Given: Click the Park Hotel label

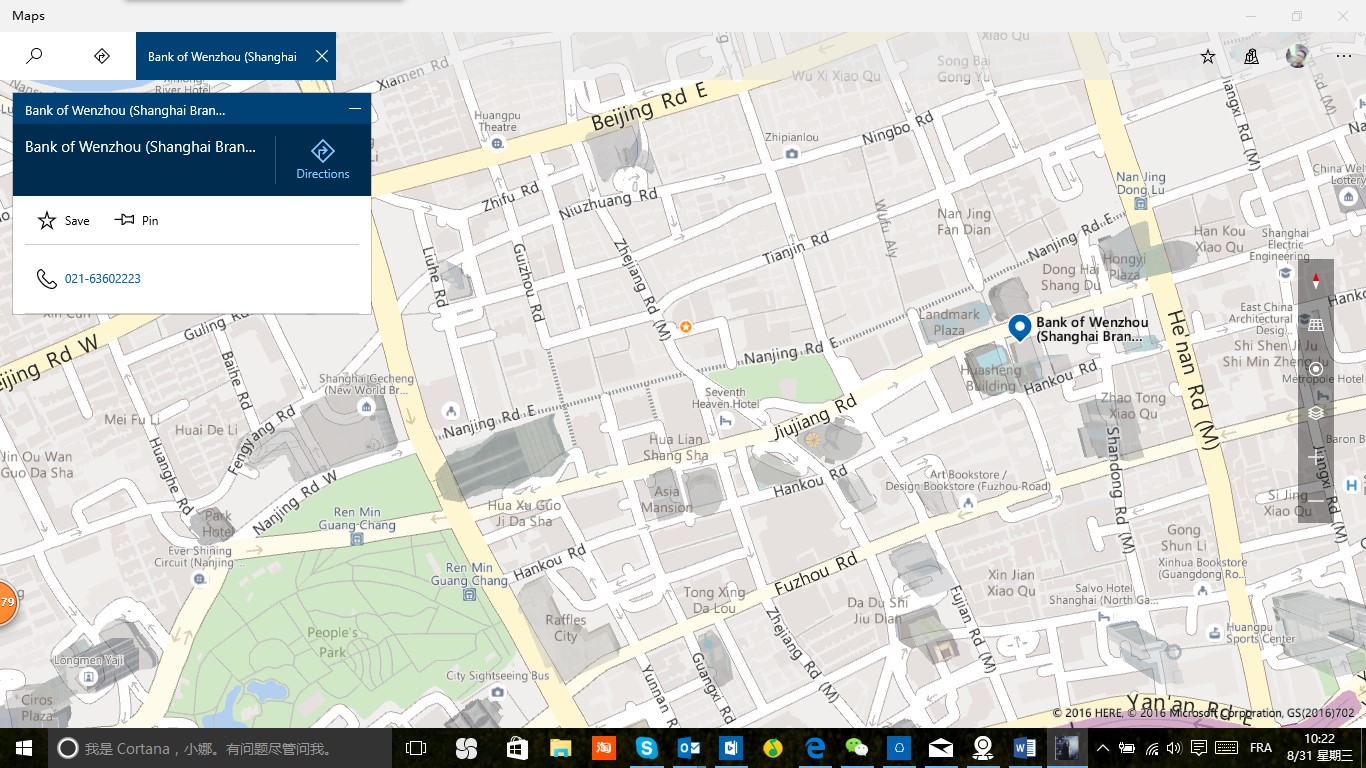Looking at the screenshot, I should [217, 524].
